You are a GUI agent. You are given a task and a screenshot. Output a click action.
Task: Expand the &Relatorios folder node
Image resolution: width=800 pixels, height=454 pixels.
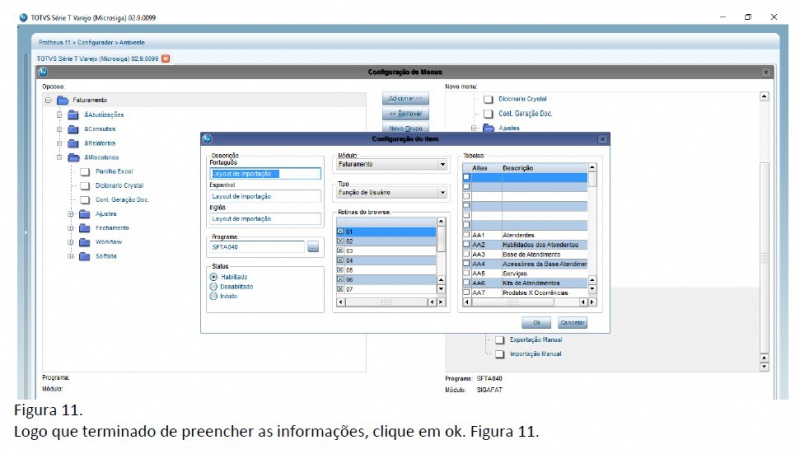(x=60, y=143)
